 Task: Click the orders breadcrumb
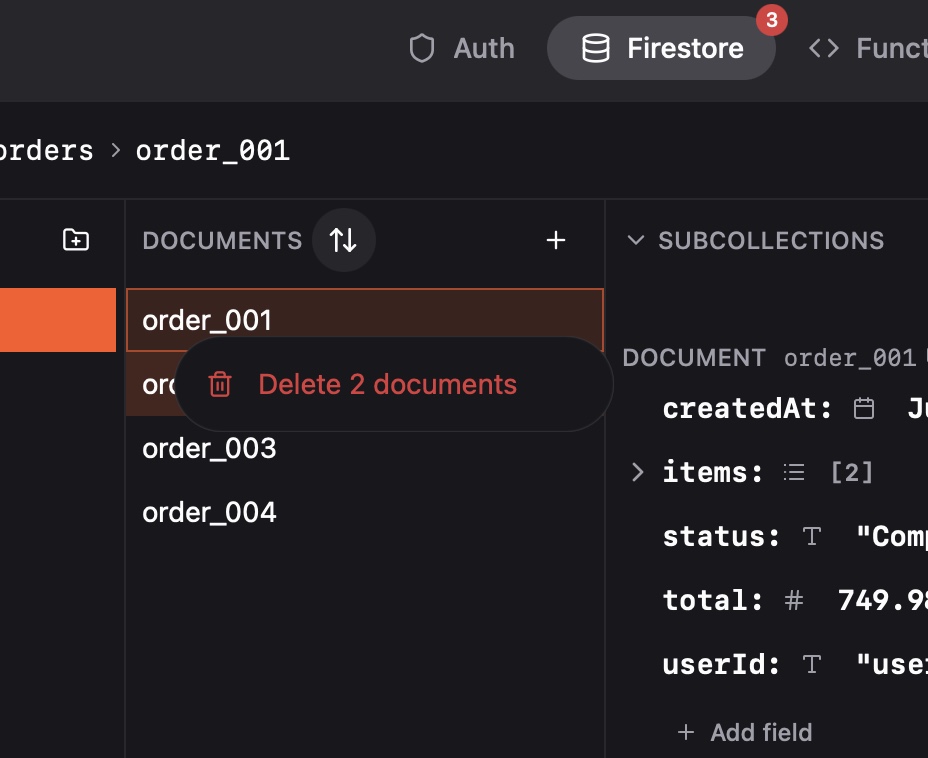pos(46,151)
